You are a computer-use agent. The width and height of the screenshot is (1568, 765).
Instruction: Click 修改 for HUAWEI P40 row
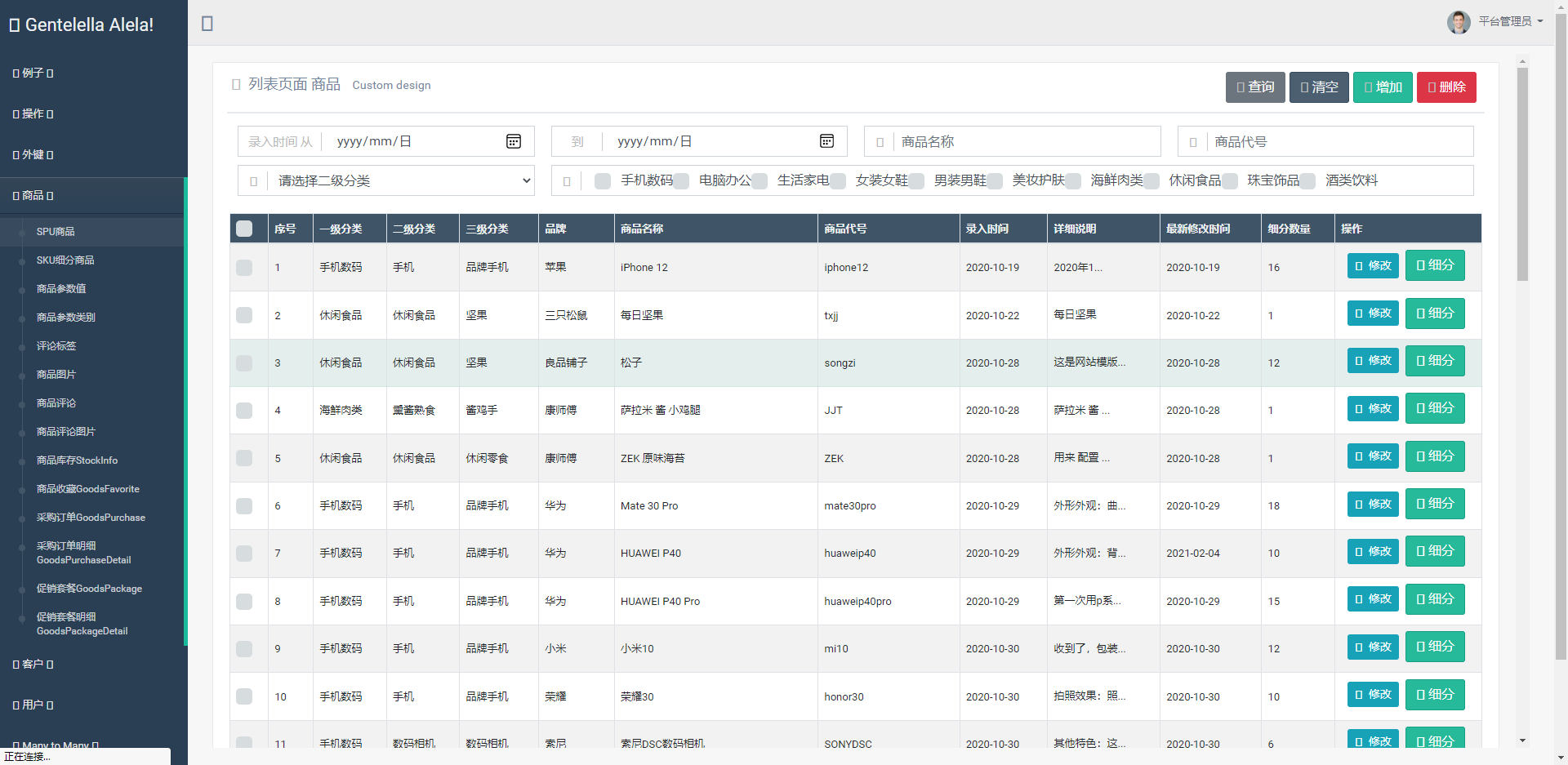(1373, 551)
